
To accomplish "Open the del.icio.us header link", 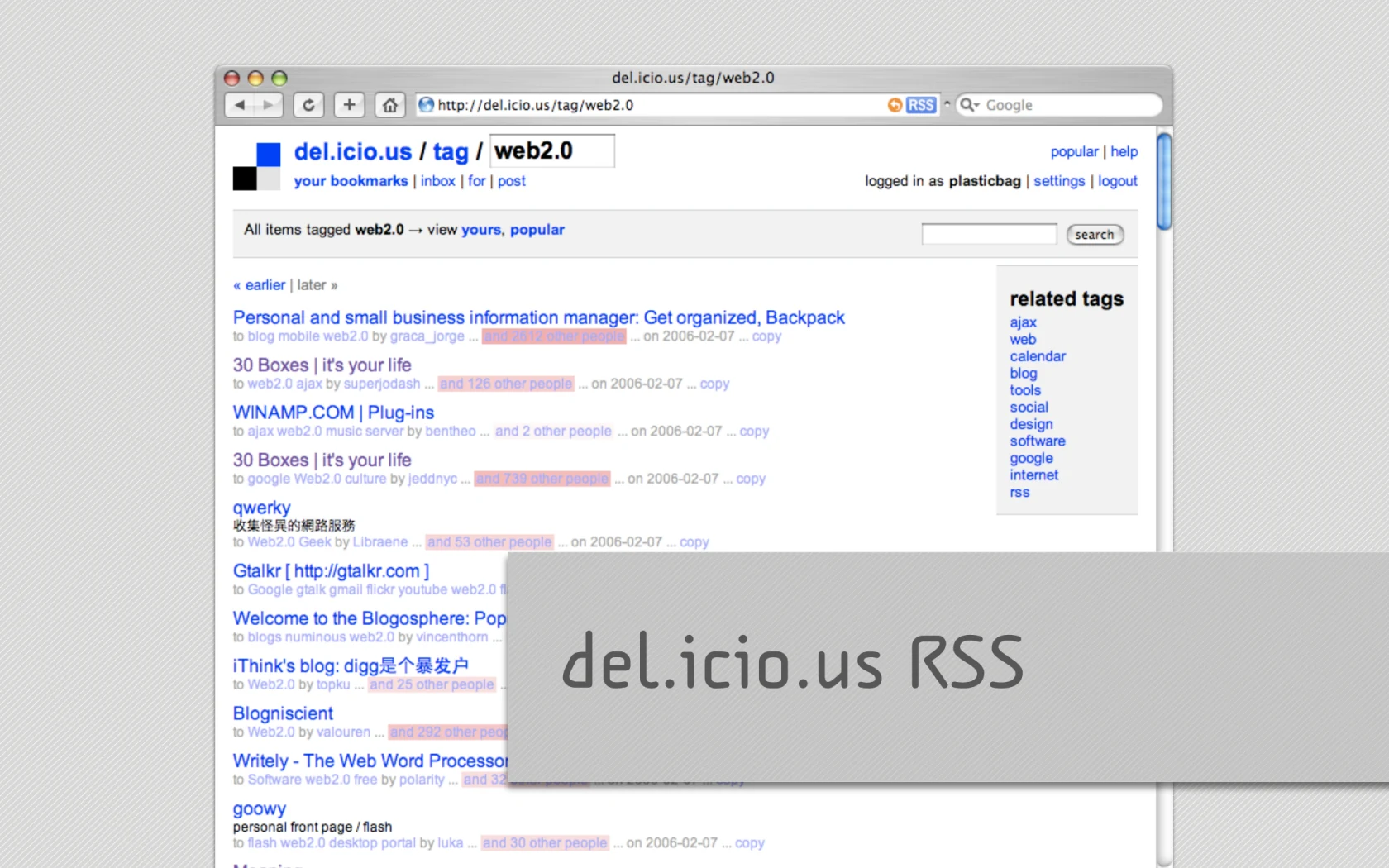I will coord(353,152).
